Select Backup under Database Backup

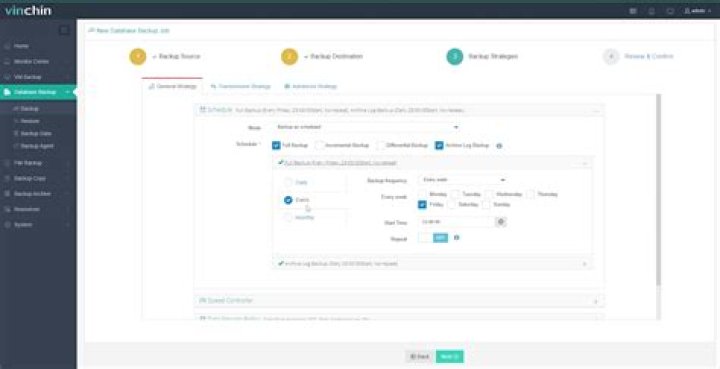pyautogui.click(x=30, y=109)
